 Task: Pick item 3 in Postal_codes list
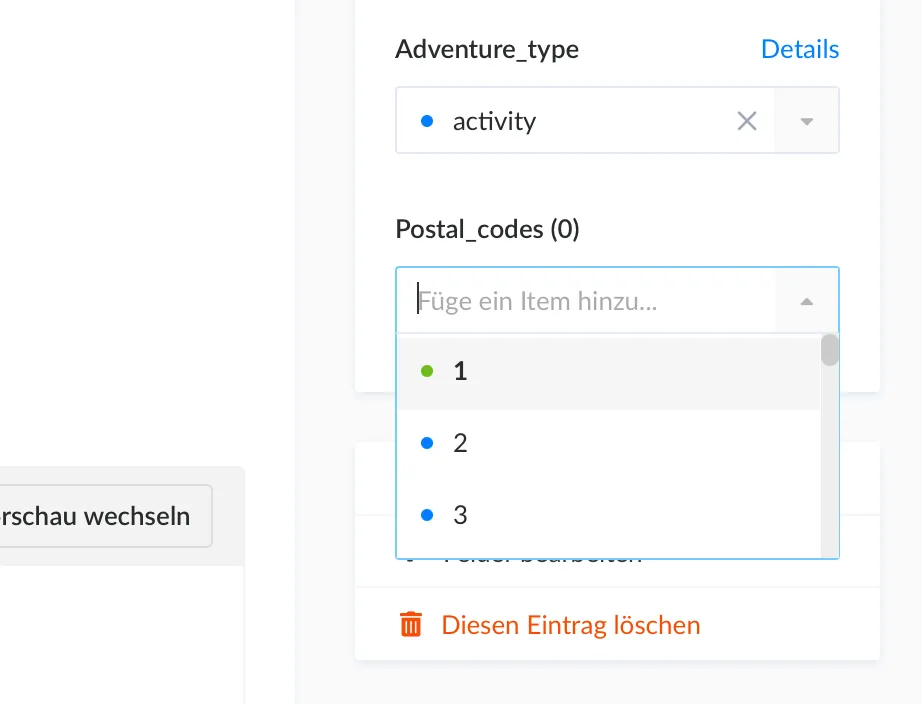[461, 515]
